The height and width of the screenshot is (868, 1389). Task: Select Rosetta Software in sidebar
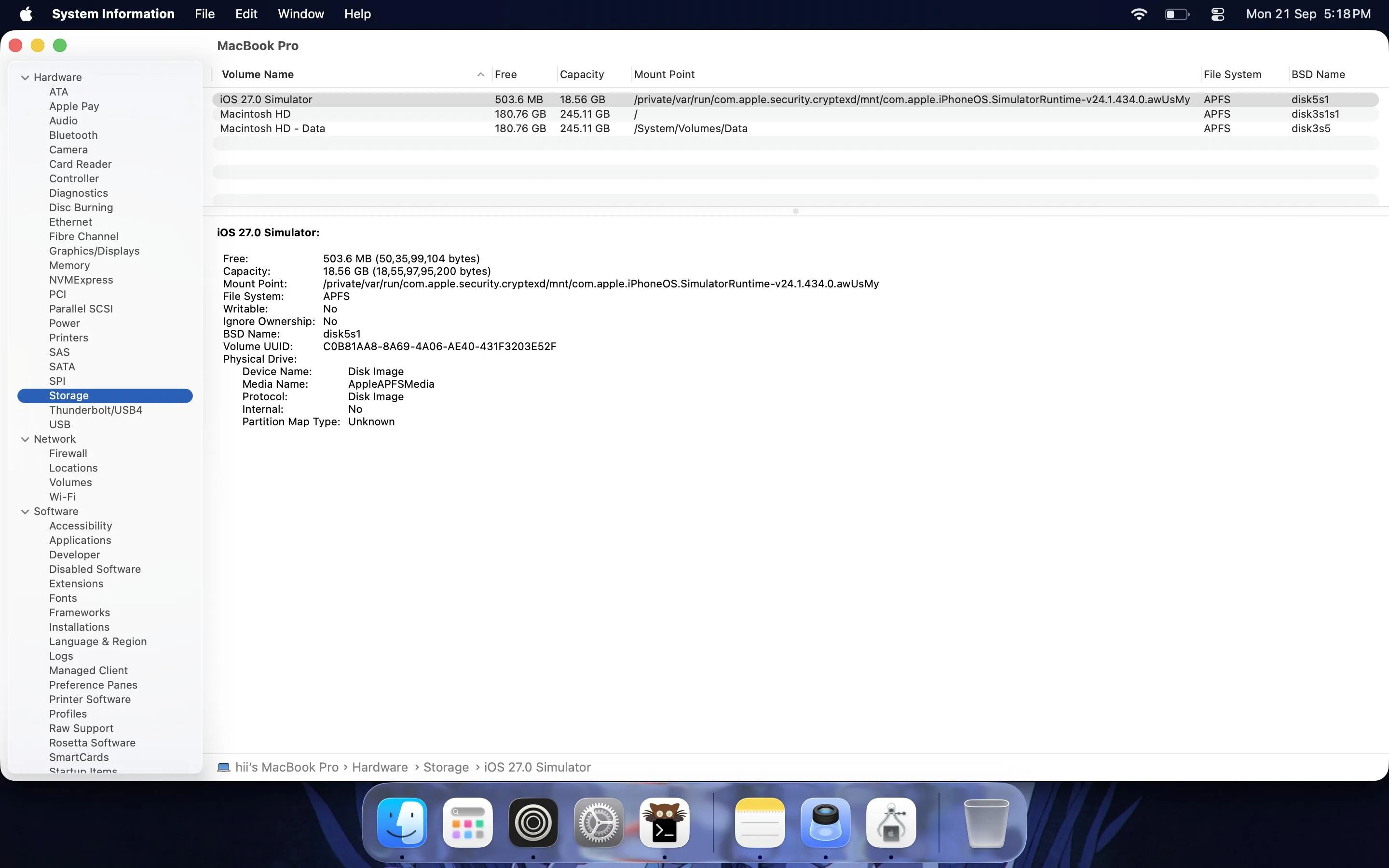pyautogui.click(x=93, y=743)
